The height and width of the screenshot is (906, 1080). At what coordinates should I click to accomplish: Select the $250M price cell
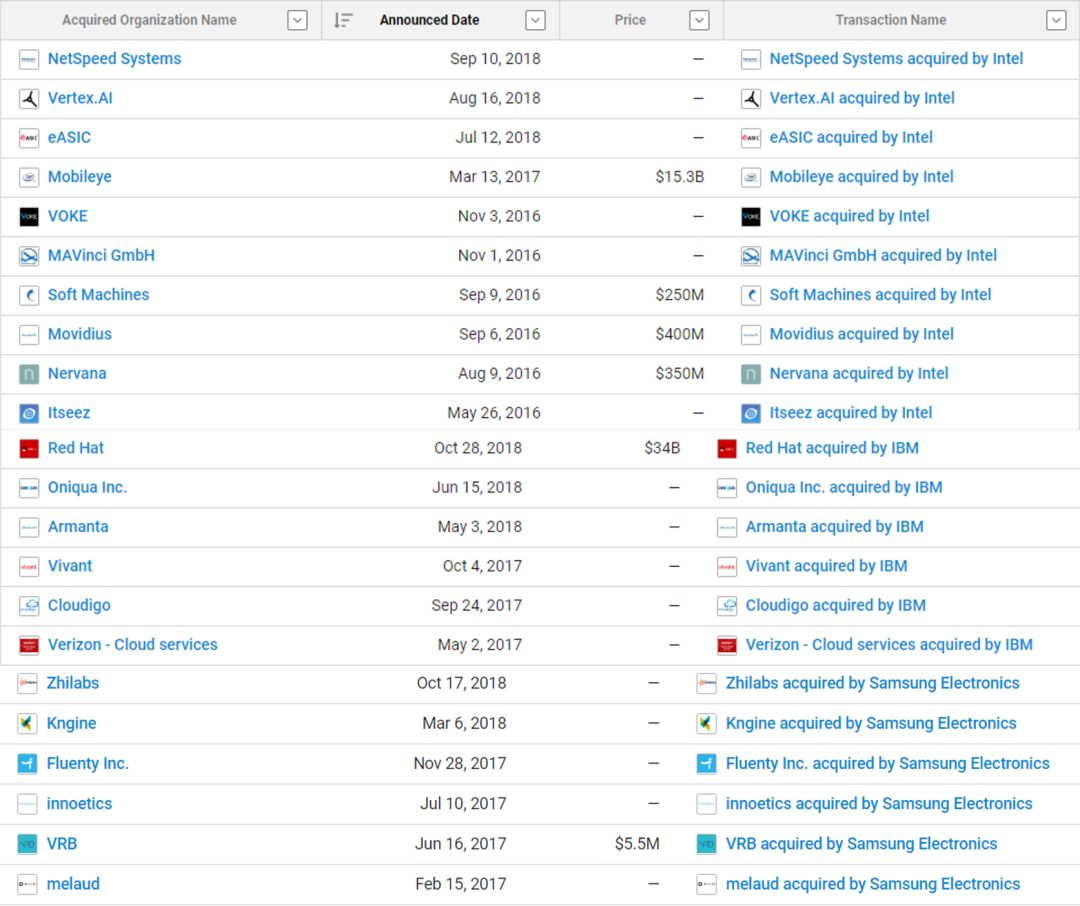680,295
